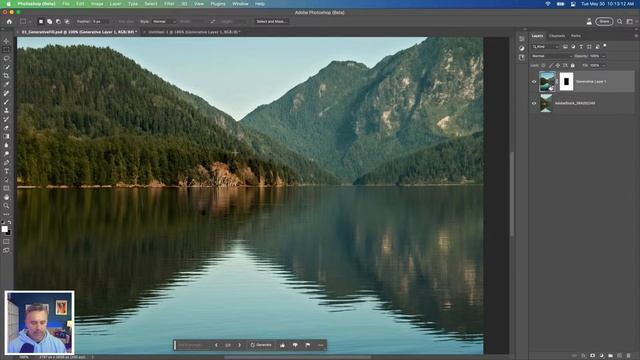640x360 pixels.
Task: Click the Feather value field
Action: pyautogui.click(x=100, y=22)
